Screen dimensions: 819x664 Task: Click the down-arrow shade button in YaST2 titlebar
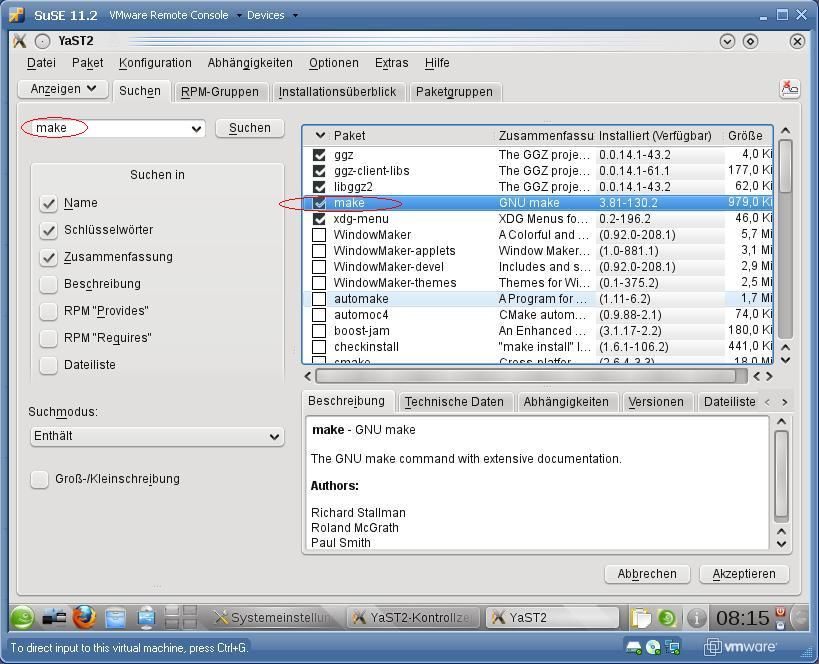tap(727, 41)
